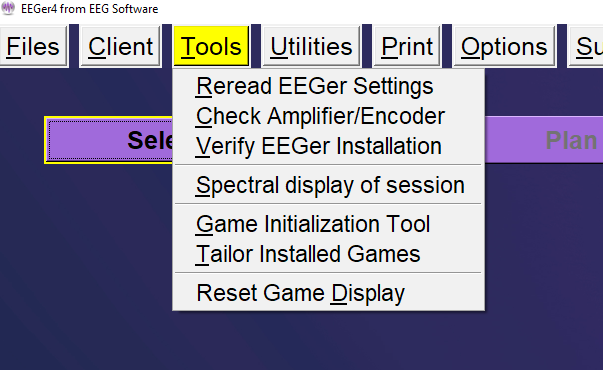Open the Print menu

[x=407, y=47]
